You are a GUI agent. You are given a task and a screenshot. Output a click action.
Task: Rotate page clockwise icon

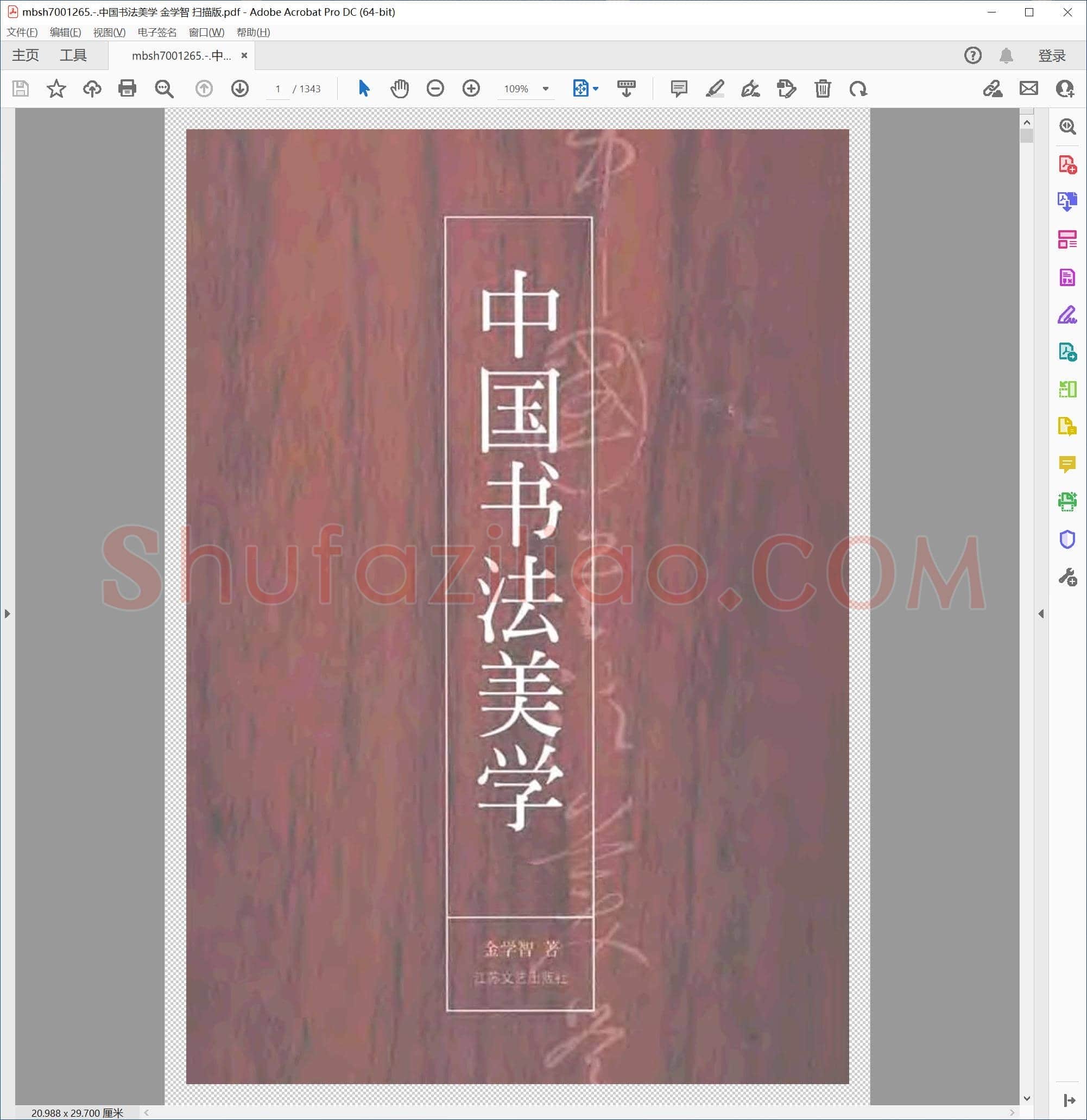858,88
